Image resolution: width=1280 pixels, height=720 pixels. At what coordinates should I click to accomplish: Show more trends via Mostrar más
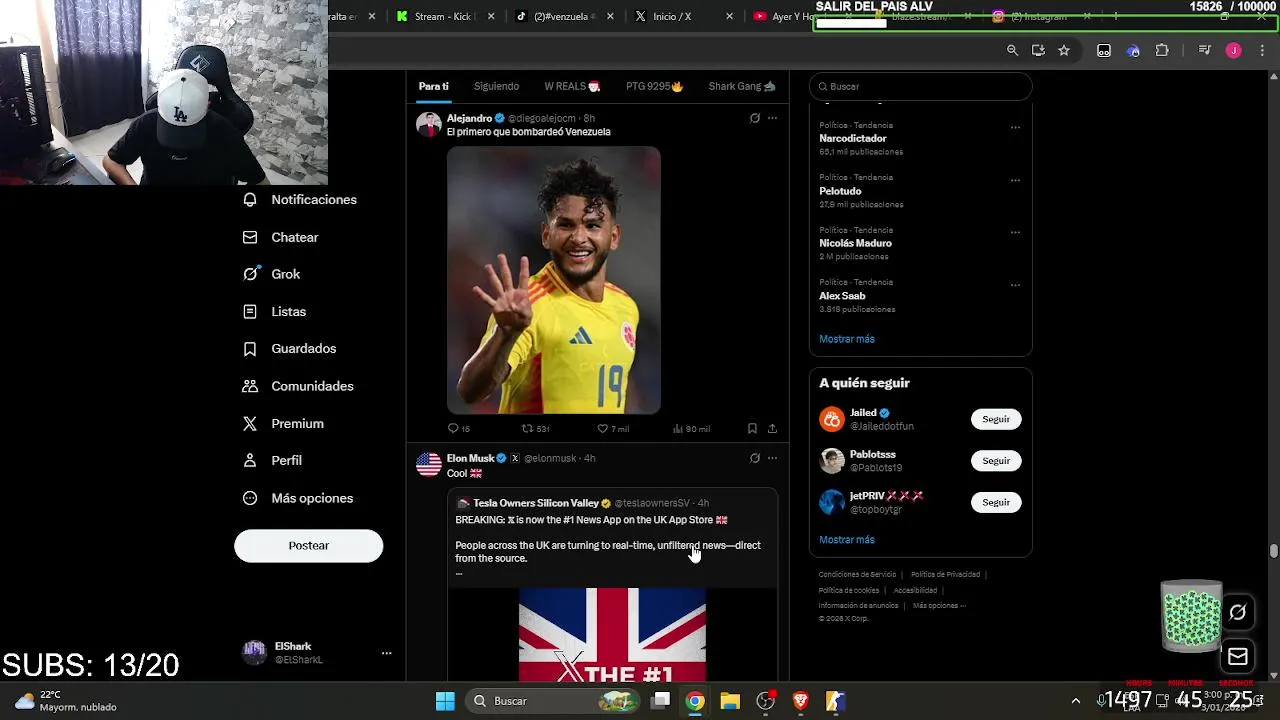click(x=847, y=339)
